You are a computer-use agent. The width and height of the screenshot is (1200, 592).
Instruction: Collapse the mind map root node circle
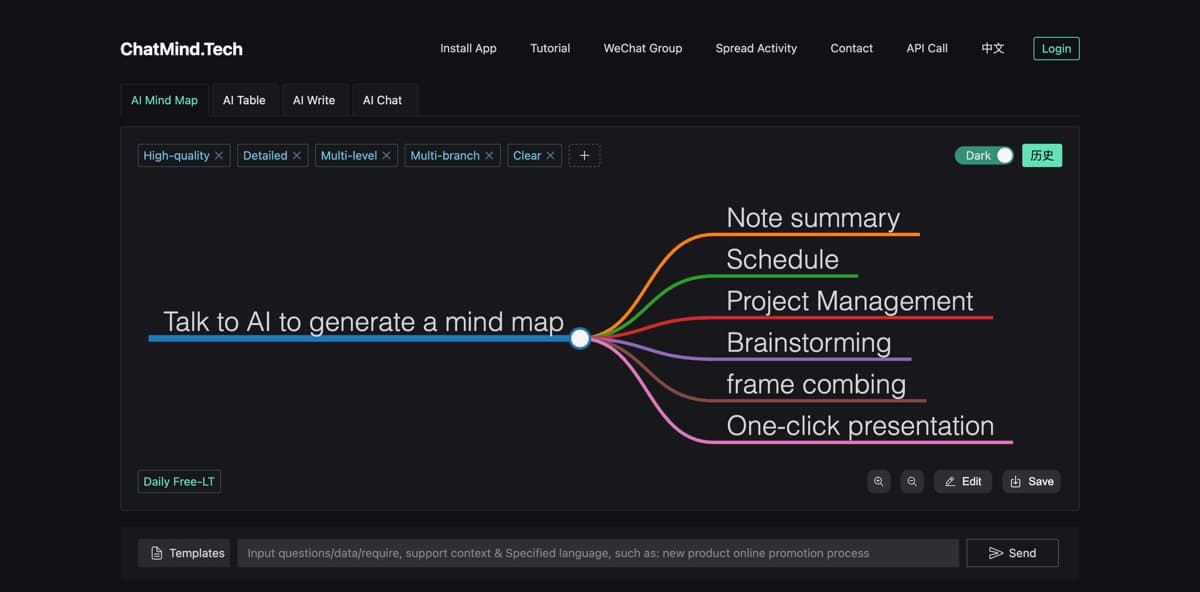(580, 339)
